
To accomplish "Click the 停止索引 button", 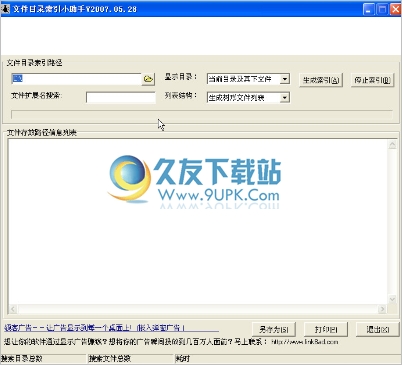I will click(x=372, y=80).
